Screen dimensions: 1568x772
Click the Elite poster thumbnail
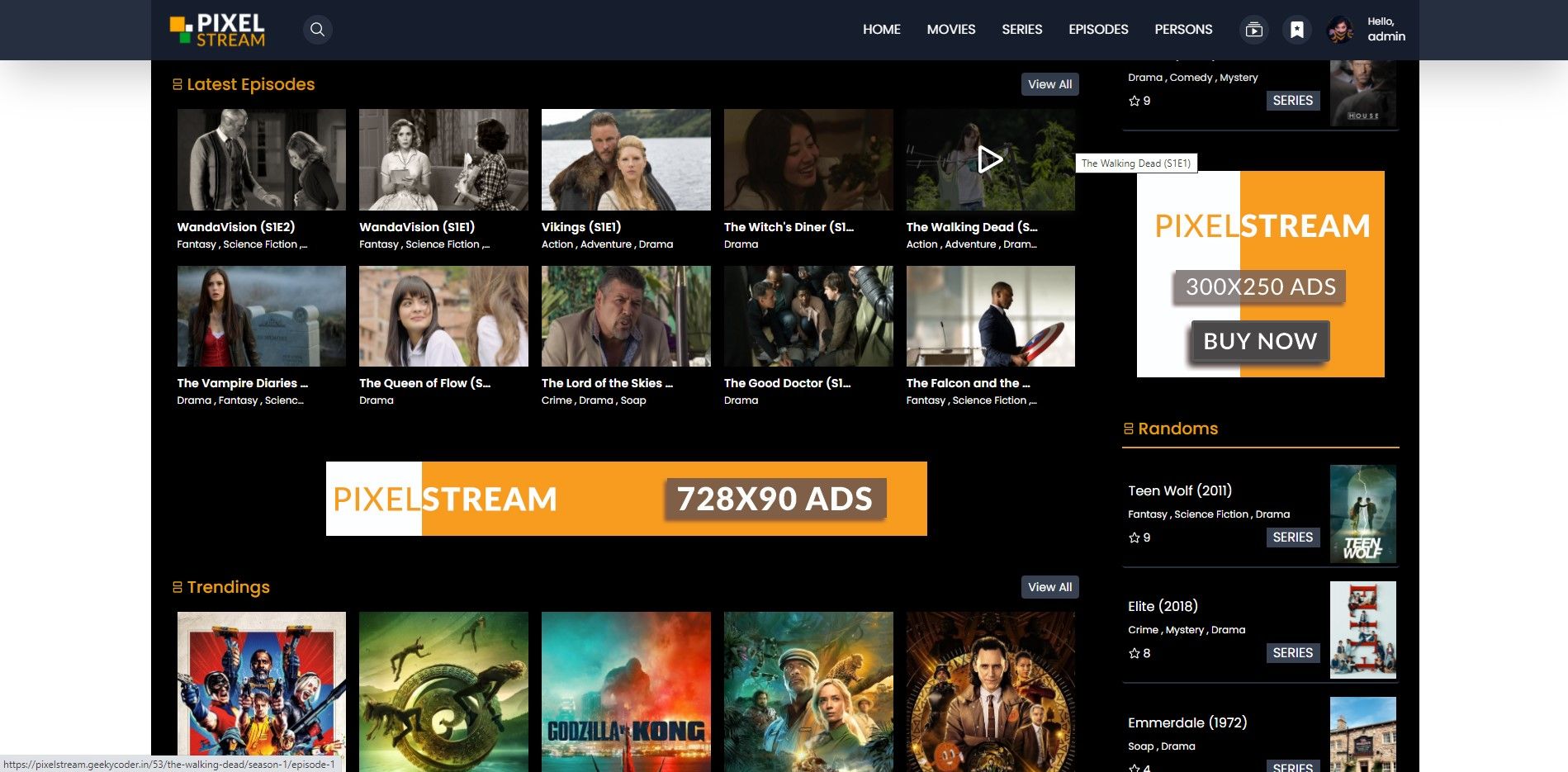[x=1363, y=630]
